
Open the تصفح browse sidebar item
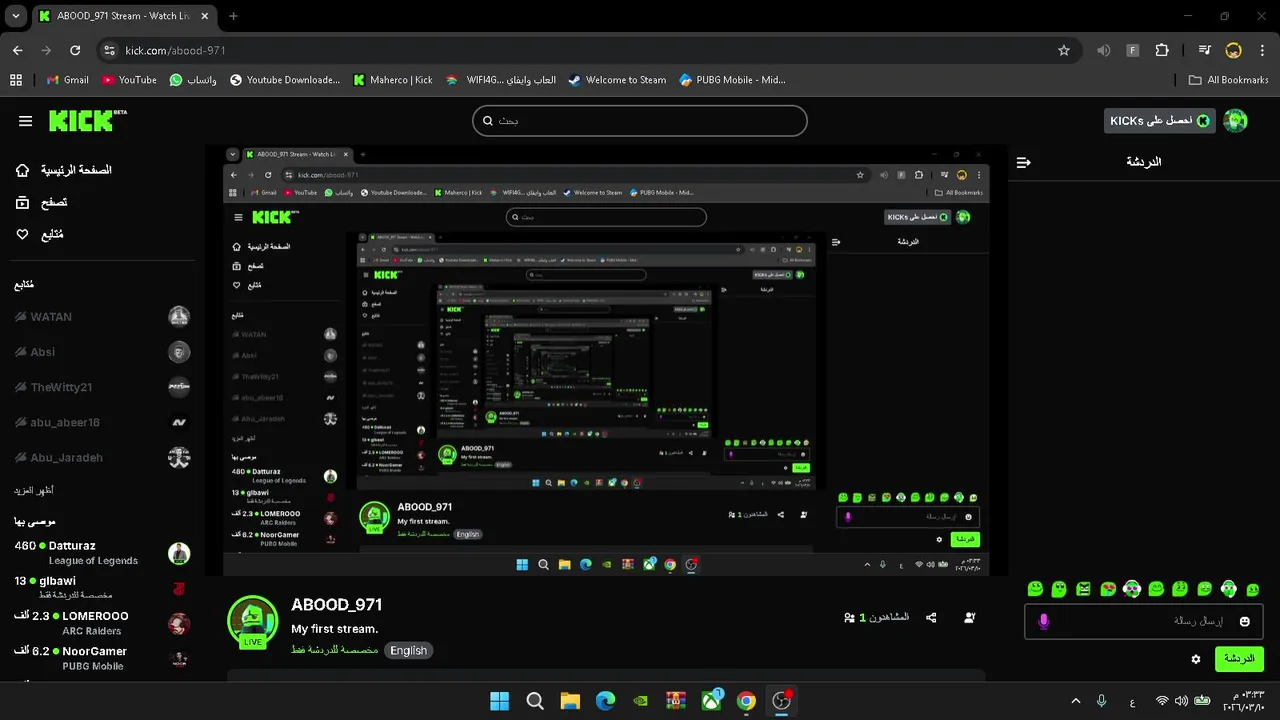[x=41, y=202]
